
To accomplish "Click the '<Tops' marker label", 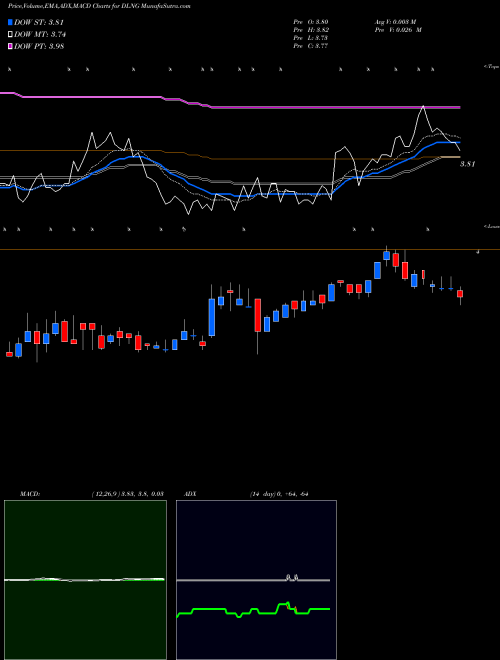I will 492,67.
